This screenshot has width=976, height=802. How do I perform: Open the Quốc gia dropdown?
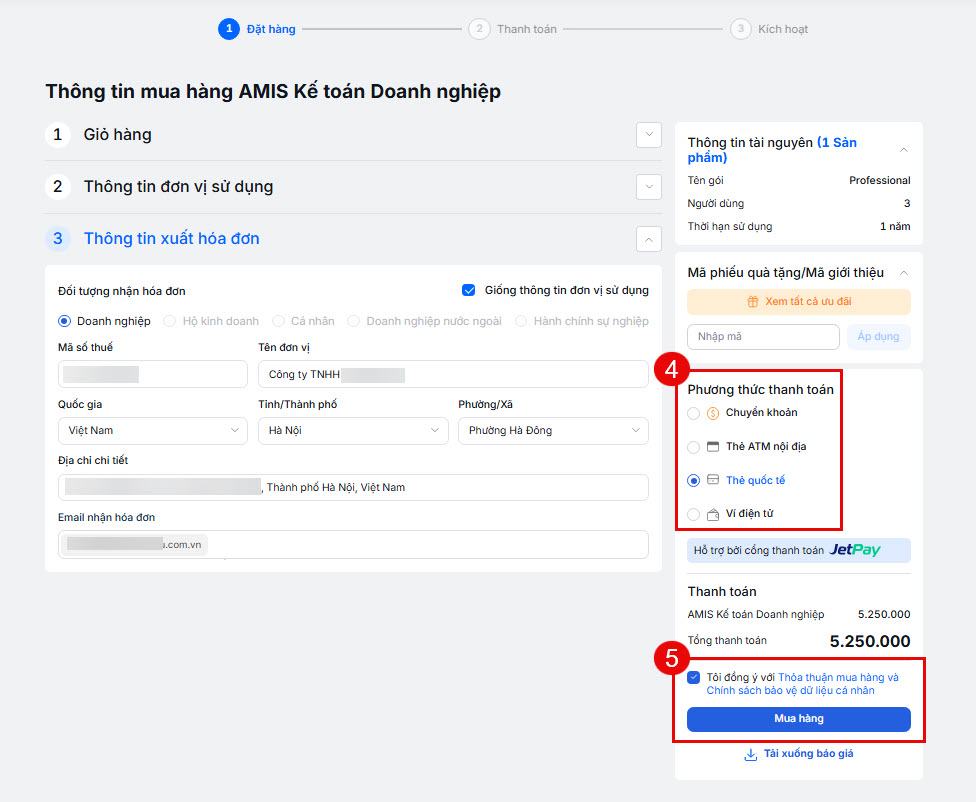point(153,431)
